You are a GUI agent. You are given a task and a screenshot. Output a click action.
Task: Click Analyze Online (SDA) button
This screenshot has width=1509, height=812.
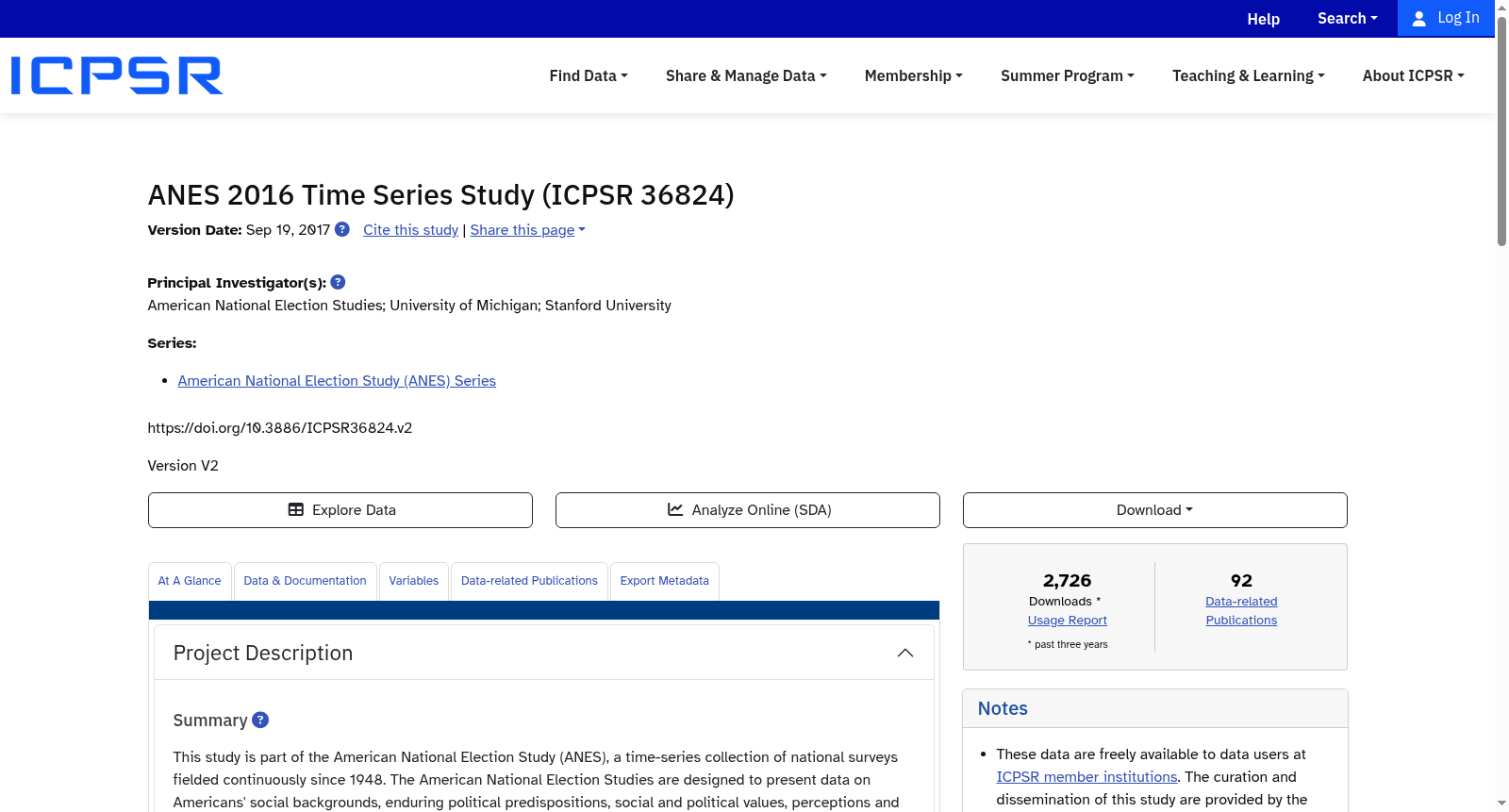[748, 510]
